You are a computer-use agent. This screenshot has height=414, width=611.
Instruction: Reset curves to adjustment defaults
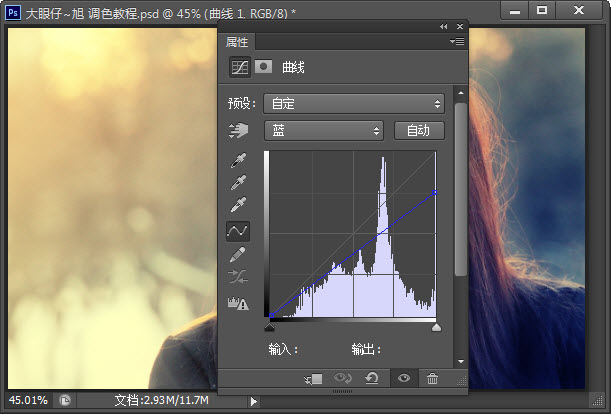tap(373, 379)
